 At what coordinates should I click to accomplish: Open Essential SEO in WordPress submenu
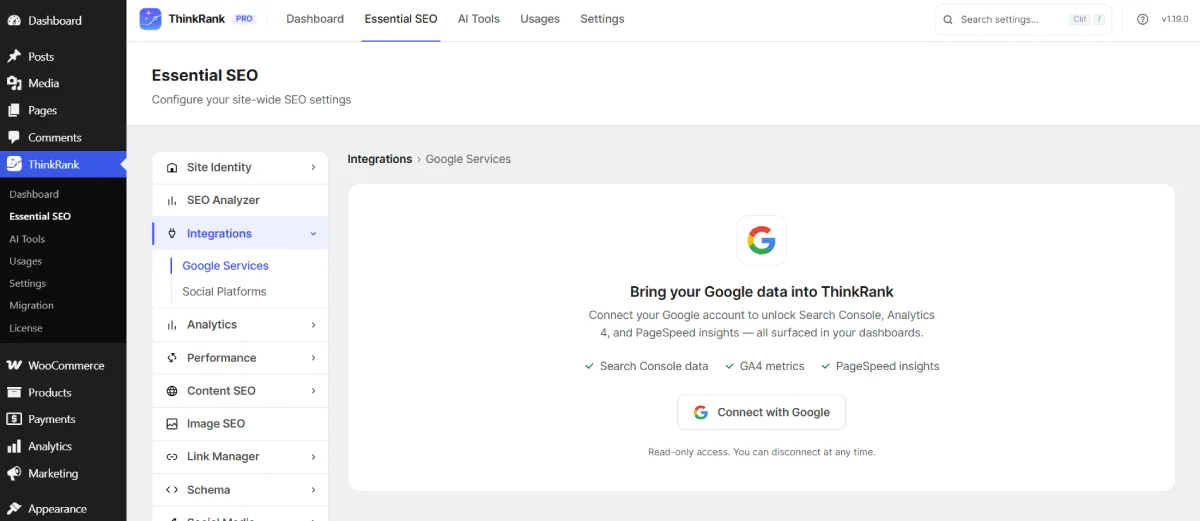pyautogui.click(x=40, y=216)
